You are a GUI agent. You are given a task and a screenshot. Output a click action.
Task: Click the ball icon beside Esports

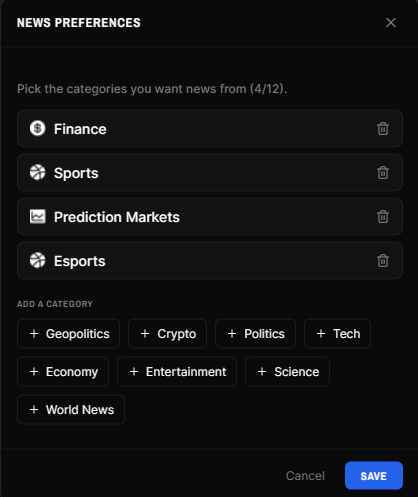coord(37,260)
